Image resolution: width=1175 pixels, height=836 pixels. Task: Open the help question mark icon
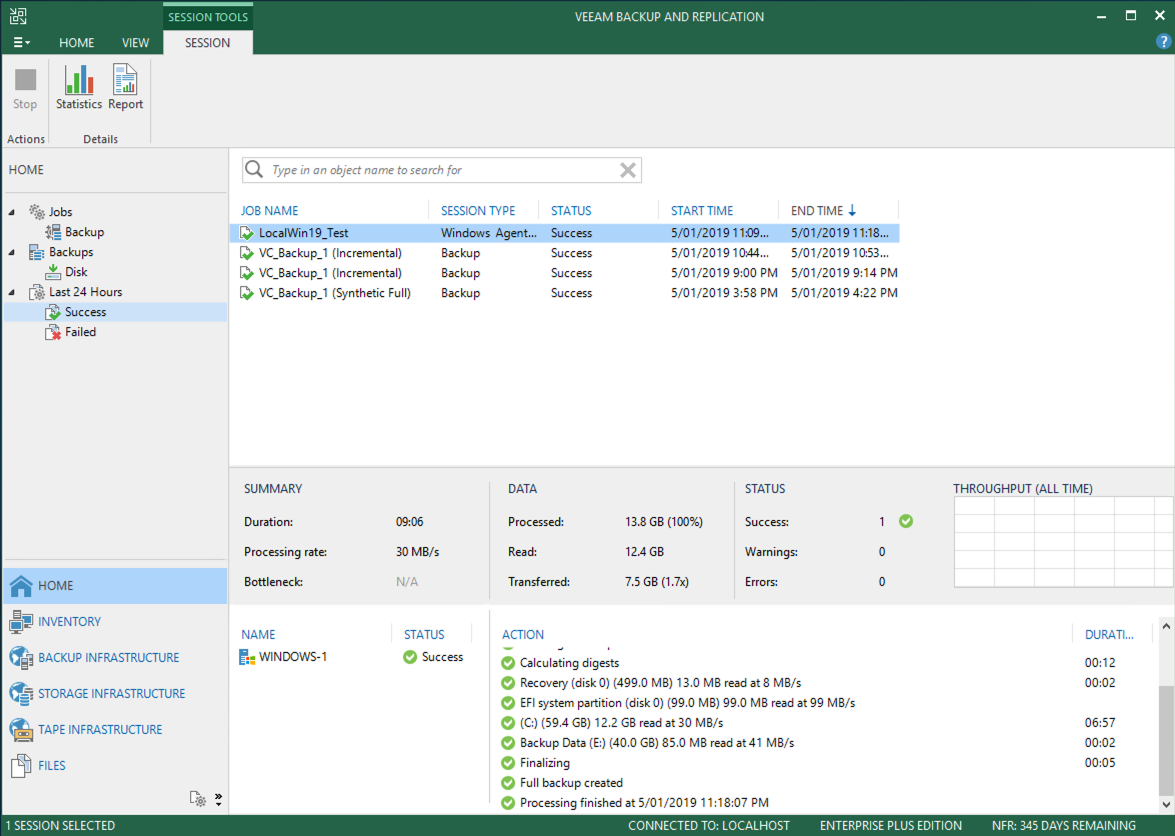pyautogui.click(x=1164, y=42)
